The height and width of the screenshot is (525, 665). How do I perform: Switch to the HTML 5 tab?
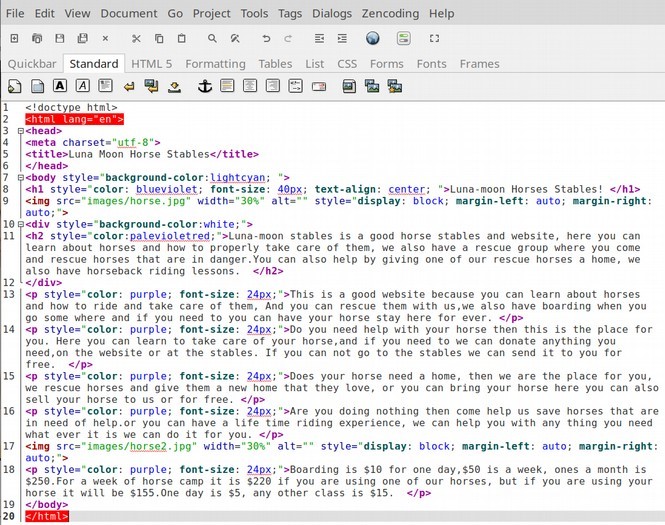pos(152,63)
